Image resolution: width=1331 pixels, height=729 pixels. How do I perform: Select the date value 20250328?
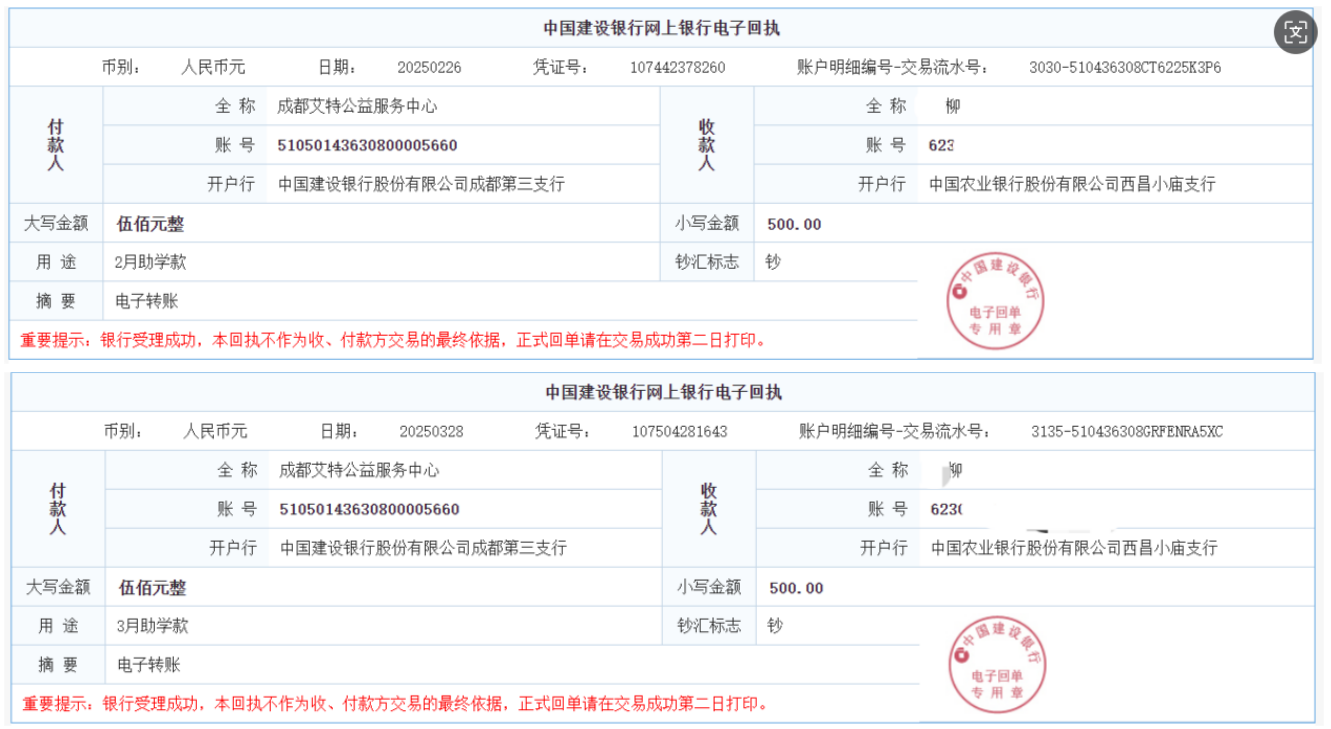point(431,432)
